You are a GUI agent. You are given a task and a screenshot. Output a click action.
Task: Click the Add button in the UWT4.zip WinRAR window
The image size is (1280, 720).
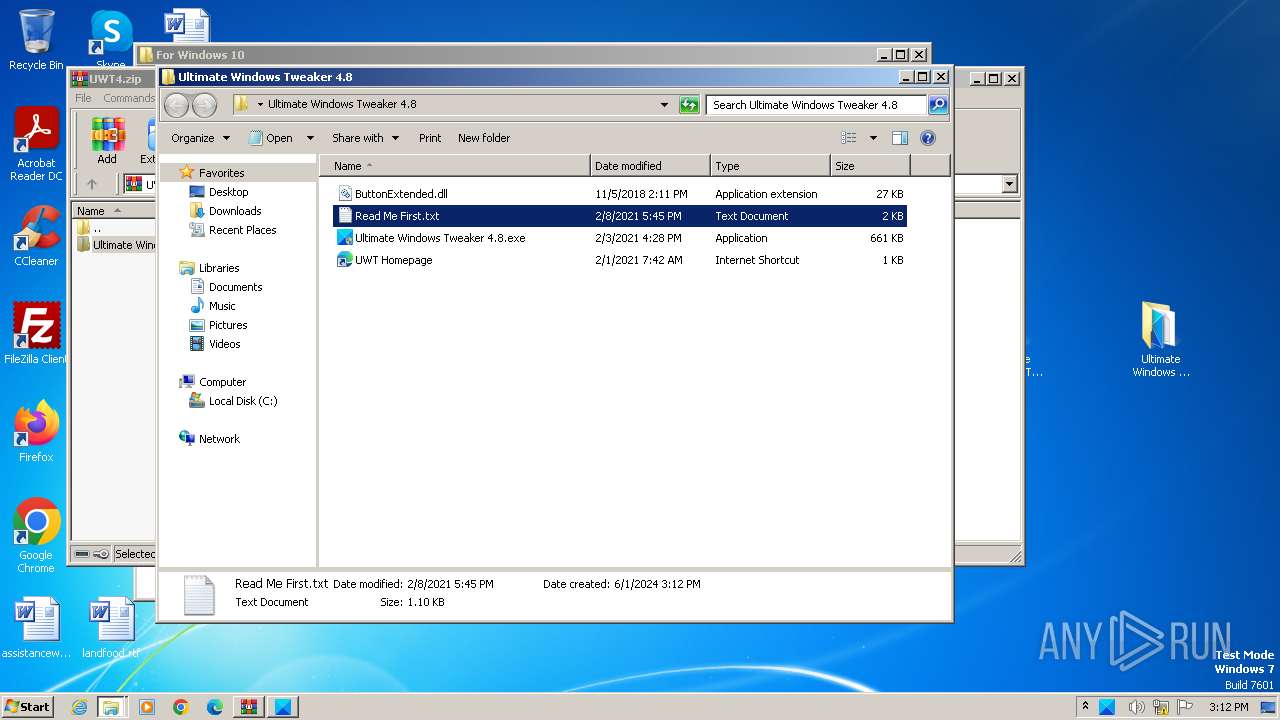pyautogui.click(x=107, y=141)
